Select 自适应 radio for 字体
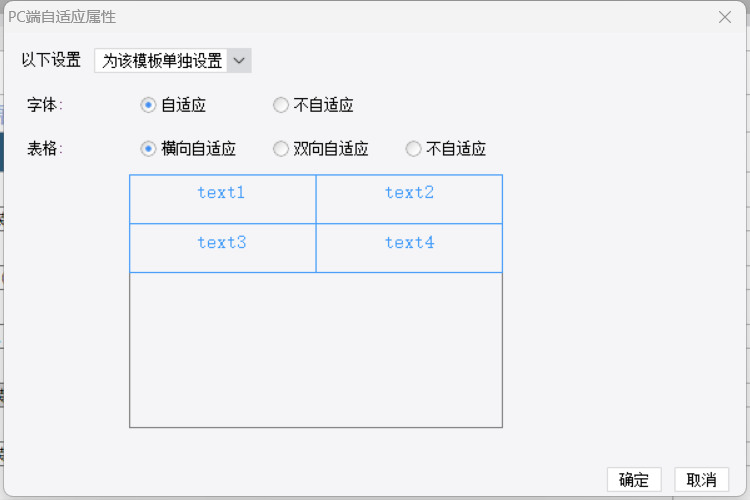 pyautogui.click(x=148, y=105)
